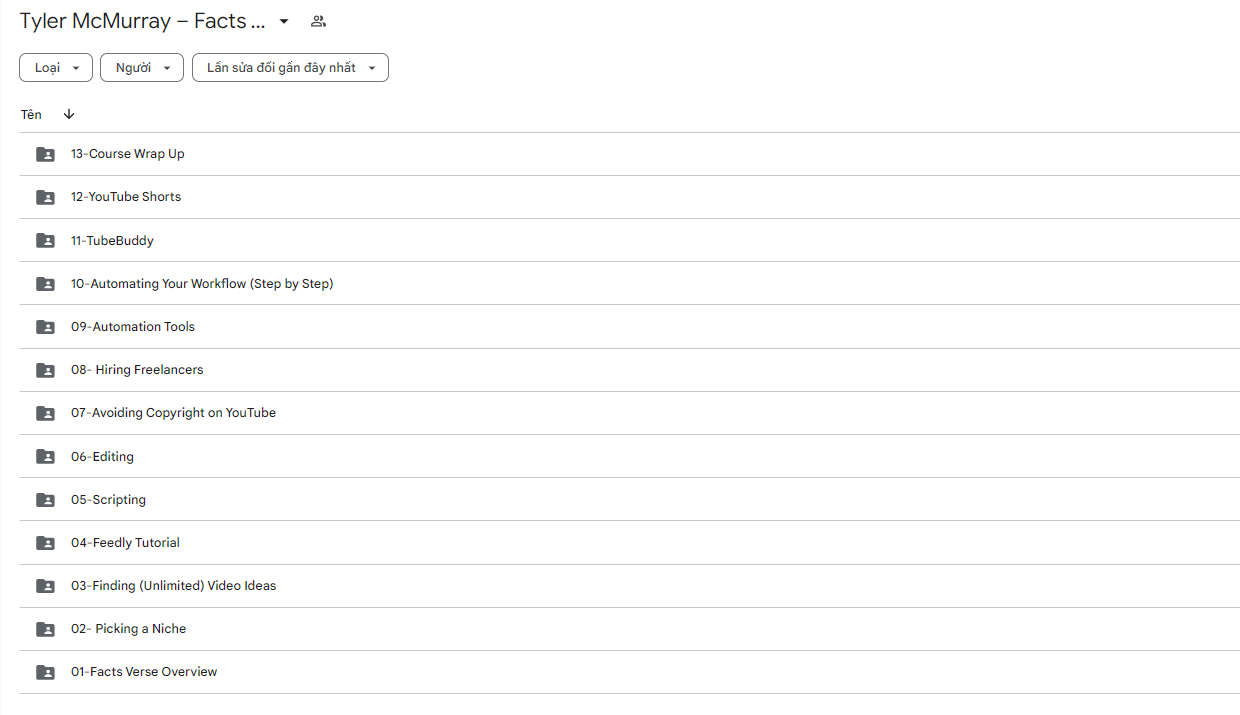The image size is (1240, 715).
Task: Click the shared folder icon beside 11-TubeBuddy
Action: [x=45, y=241]
